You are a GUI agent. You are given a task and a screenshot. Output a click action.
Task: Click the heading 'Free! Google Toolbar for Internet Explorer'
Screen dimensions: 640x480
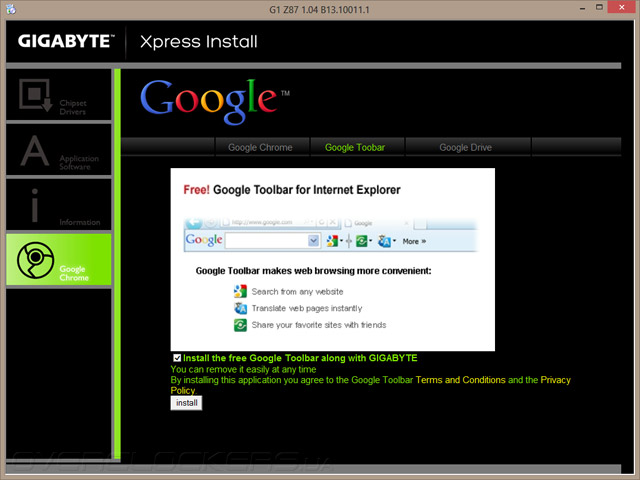tap(292, 190)
